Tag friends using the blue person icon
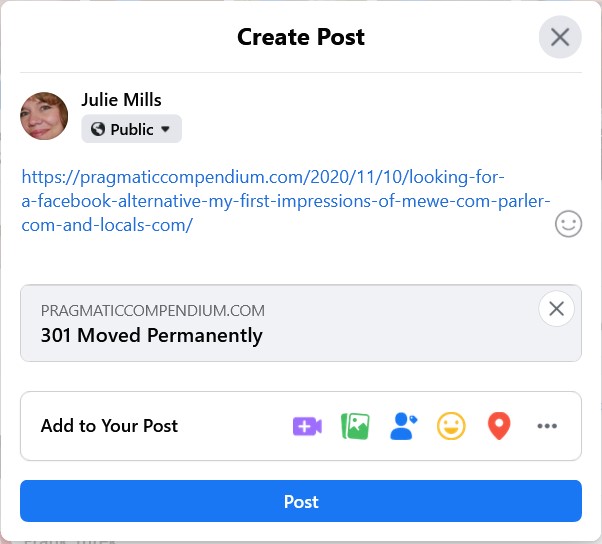The width and height of the screenshot is (602, 544). point(403,426)
